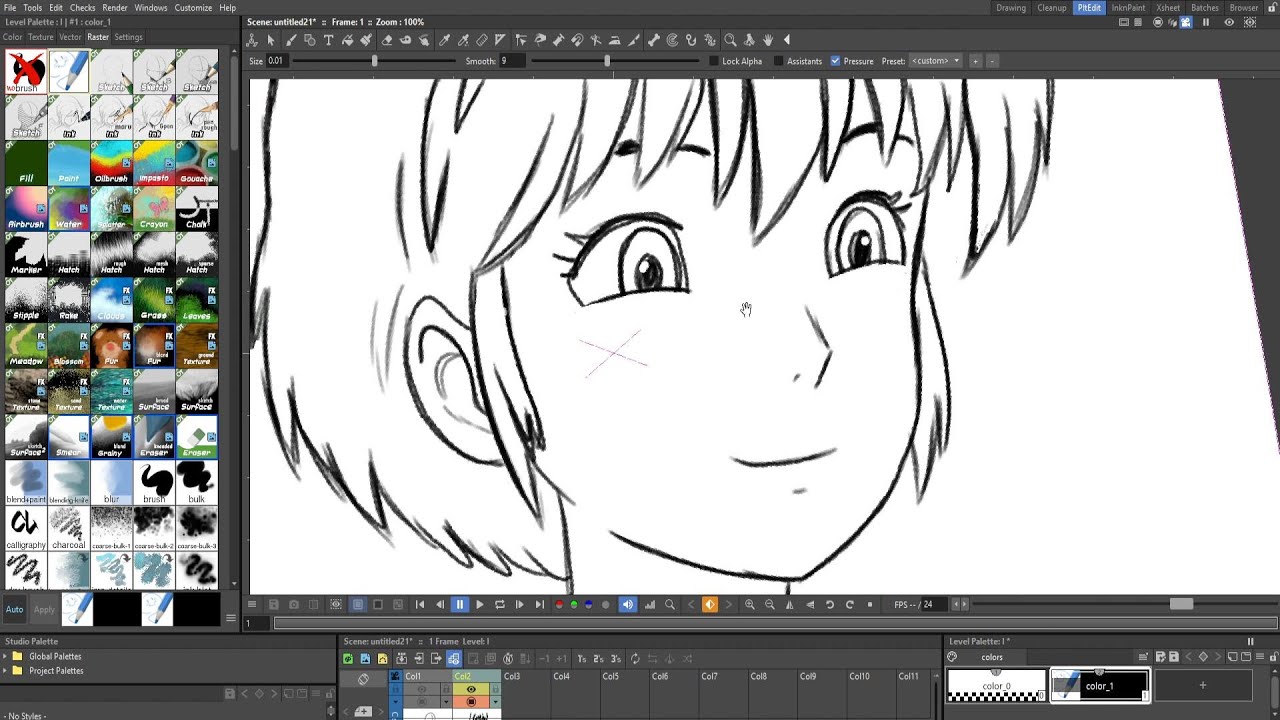Switch to the Texture style tab
Screen dimensions: 1280x720
point(41,37)
